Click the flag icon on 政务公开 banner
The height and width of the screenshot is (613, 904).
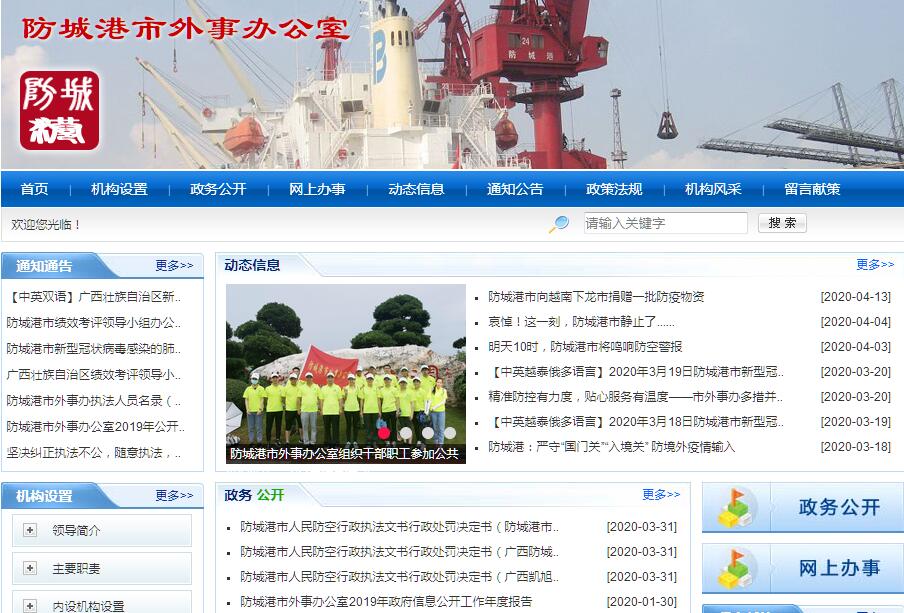coord(734,508)
